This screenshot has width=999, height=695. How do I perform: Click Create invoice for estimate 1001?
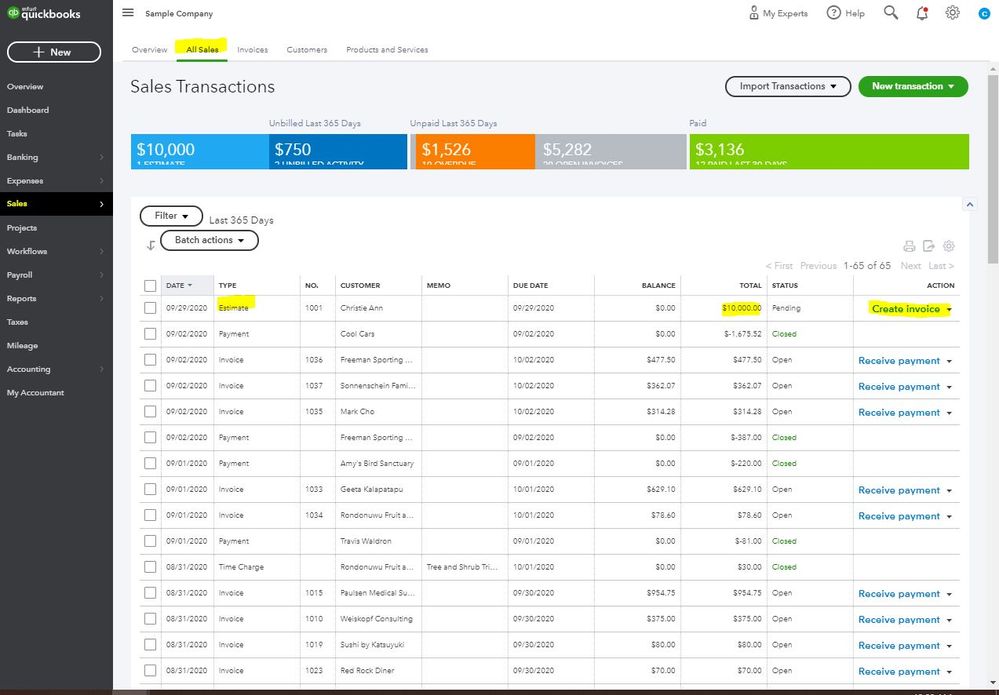905,309
